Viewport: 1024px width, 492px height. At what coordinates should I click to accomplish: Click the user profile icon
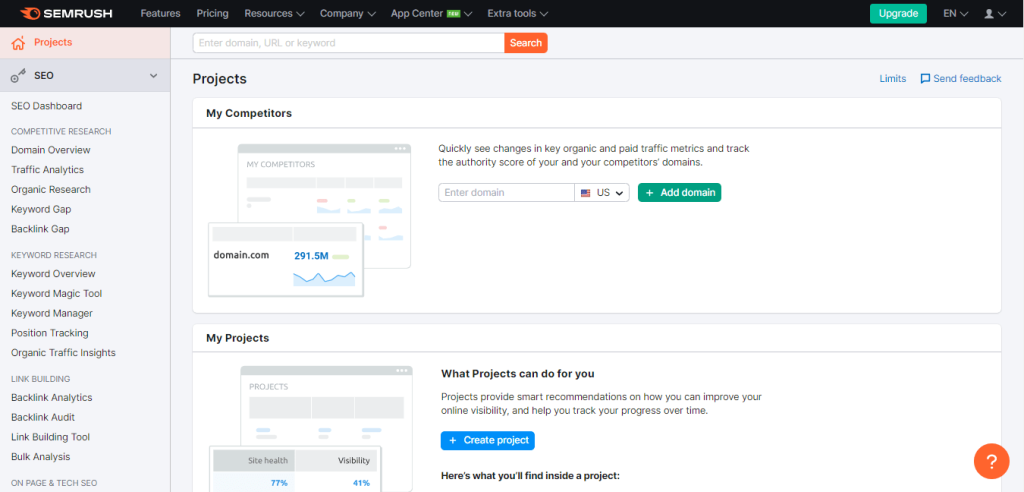pyautogui.click(x=989, y=13)
